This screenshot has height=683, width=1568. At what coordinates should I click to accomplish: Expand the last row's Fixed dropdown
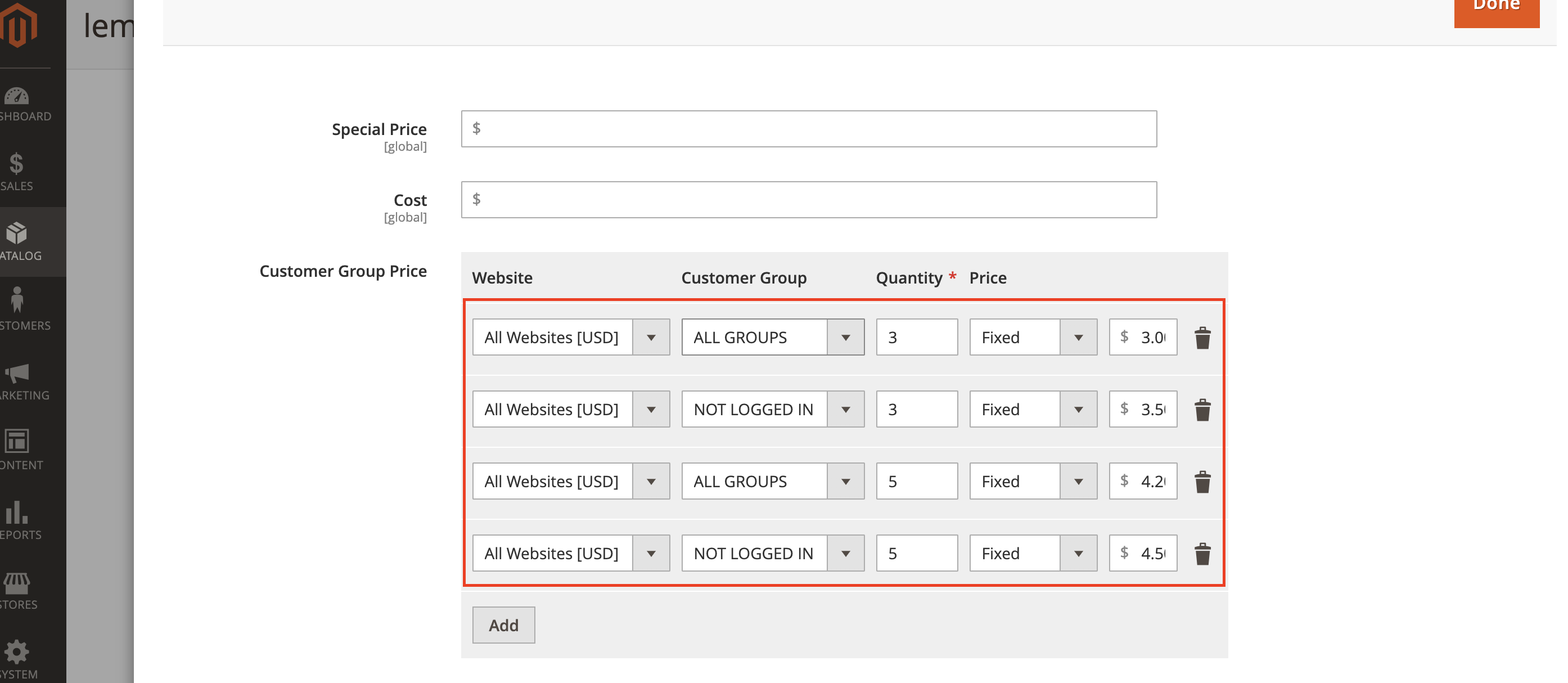pyautogui.click(x=1033, y=554)
